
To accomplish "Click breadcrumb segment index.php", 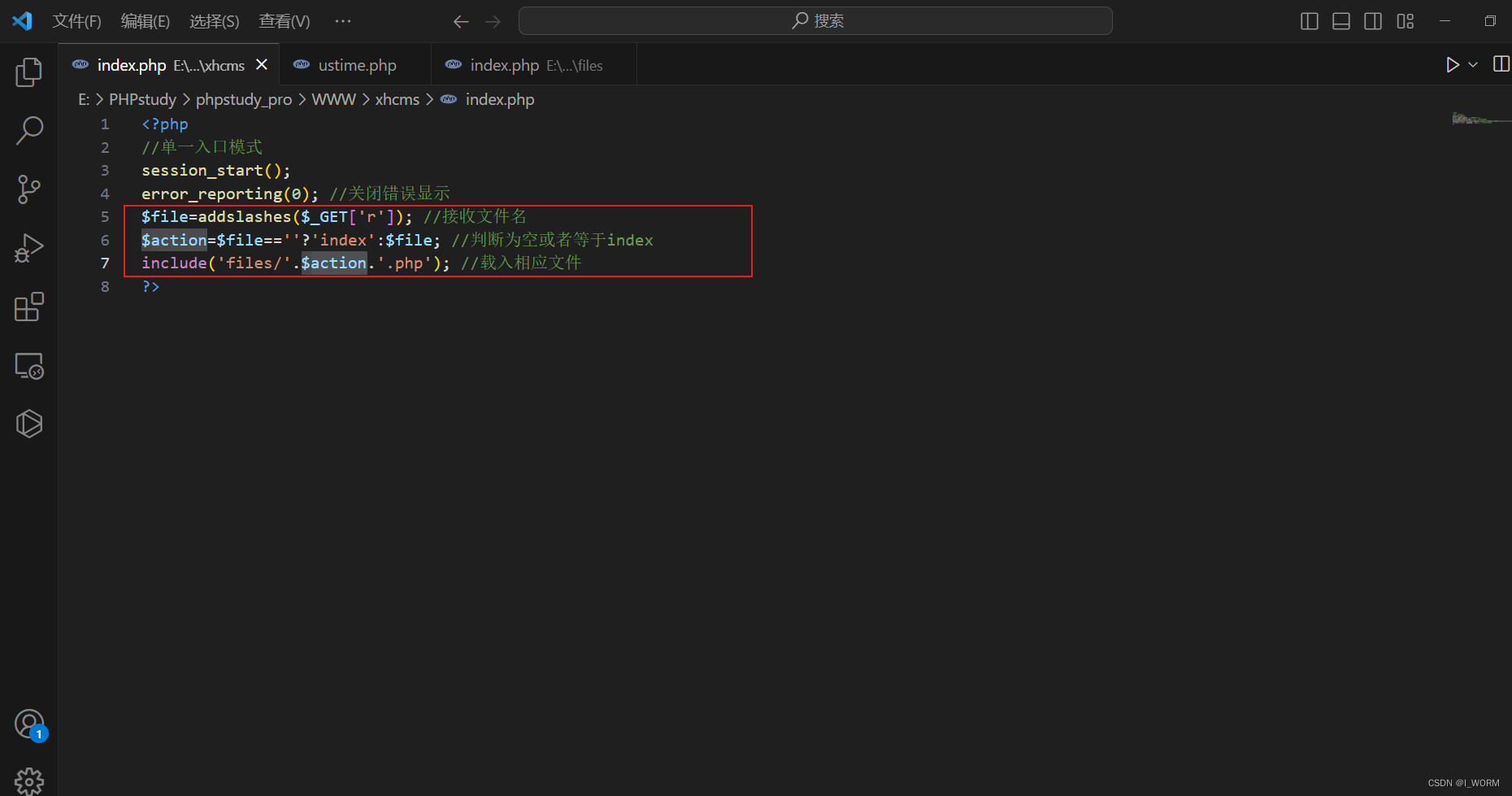I will pyautogui.click(x=500, y=99).
